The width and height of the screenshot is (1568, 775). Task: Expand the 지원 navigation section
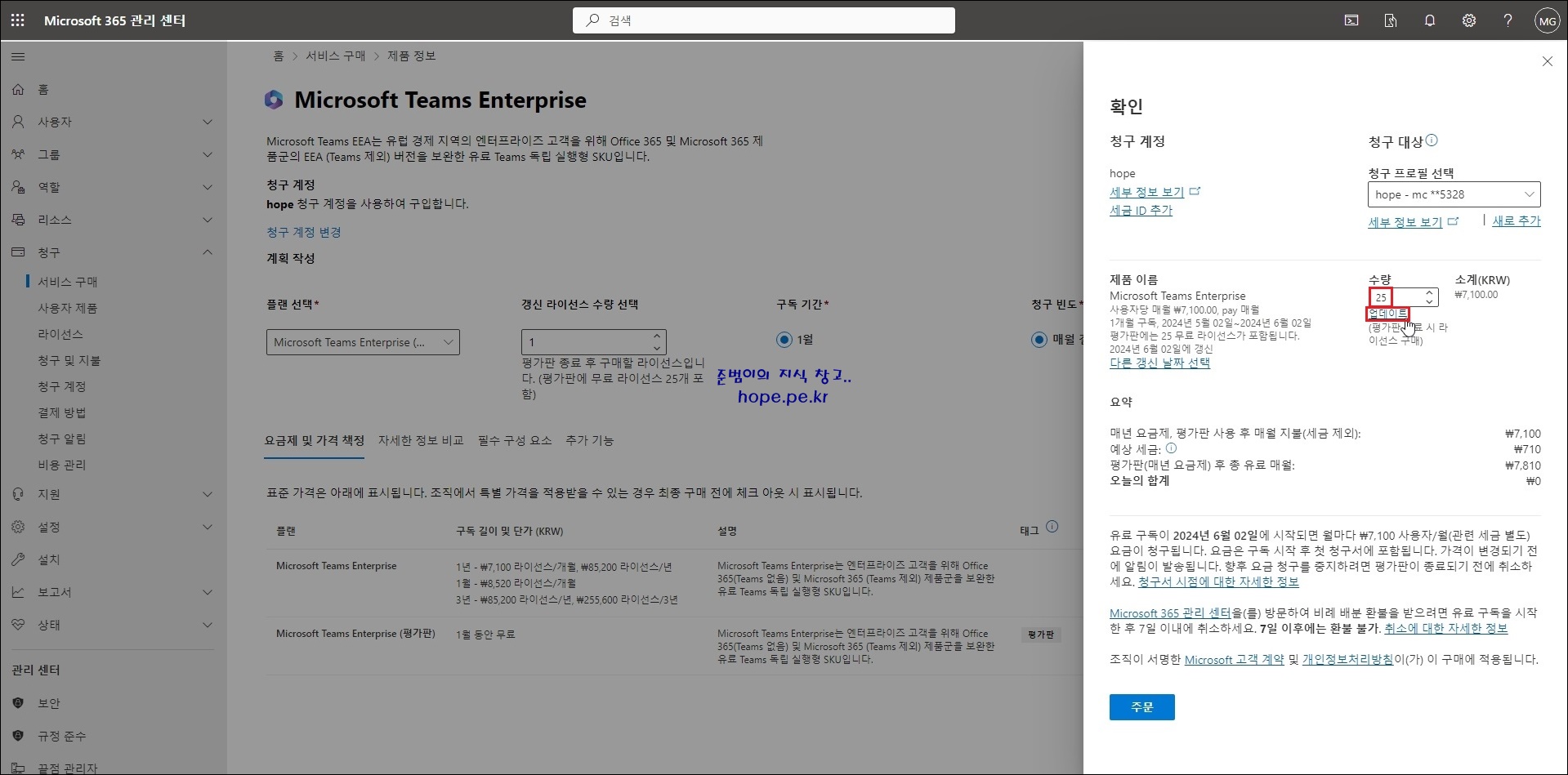tap(208, 494)
